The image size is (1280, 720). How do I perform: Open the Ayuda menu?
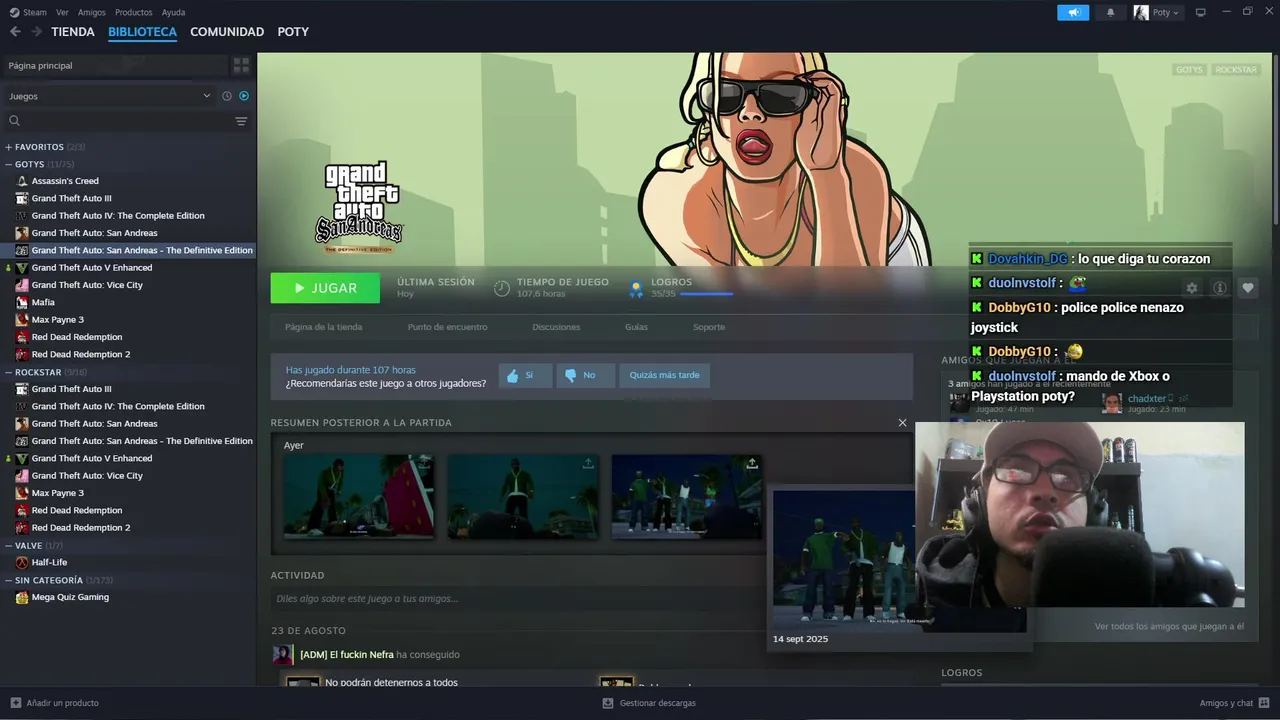(173, 12)
